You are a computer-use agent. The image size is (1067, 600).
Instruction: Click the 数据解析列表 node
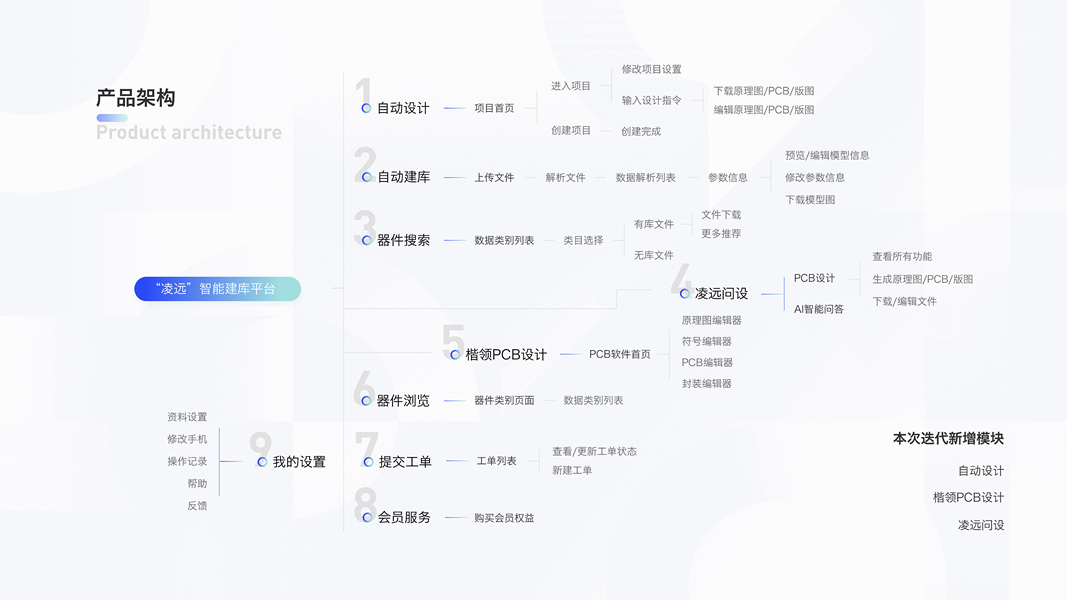[x=645, y=178]
